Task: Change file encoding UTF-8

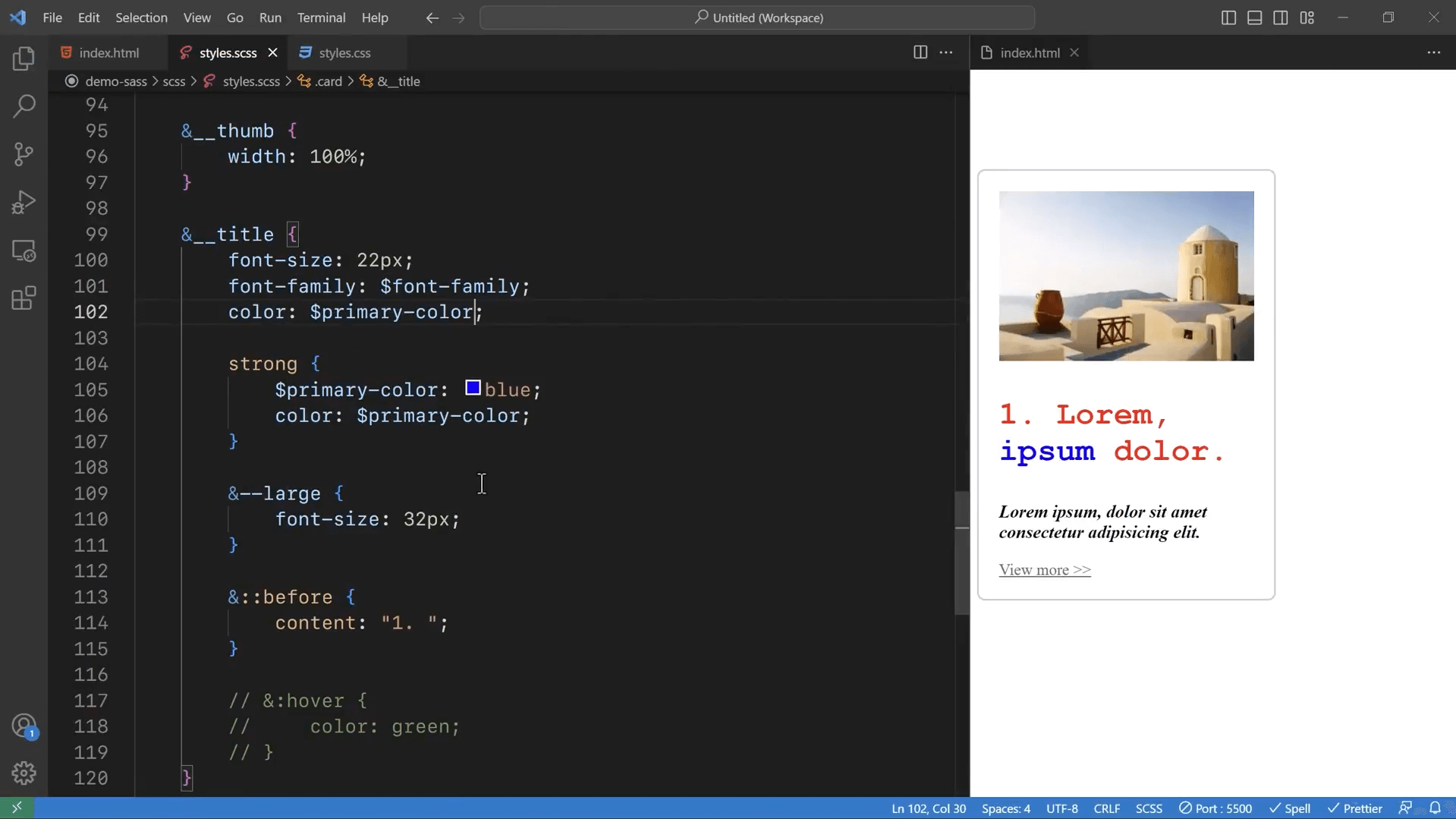Action: [x=1061, y=808]
